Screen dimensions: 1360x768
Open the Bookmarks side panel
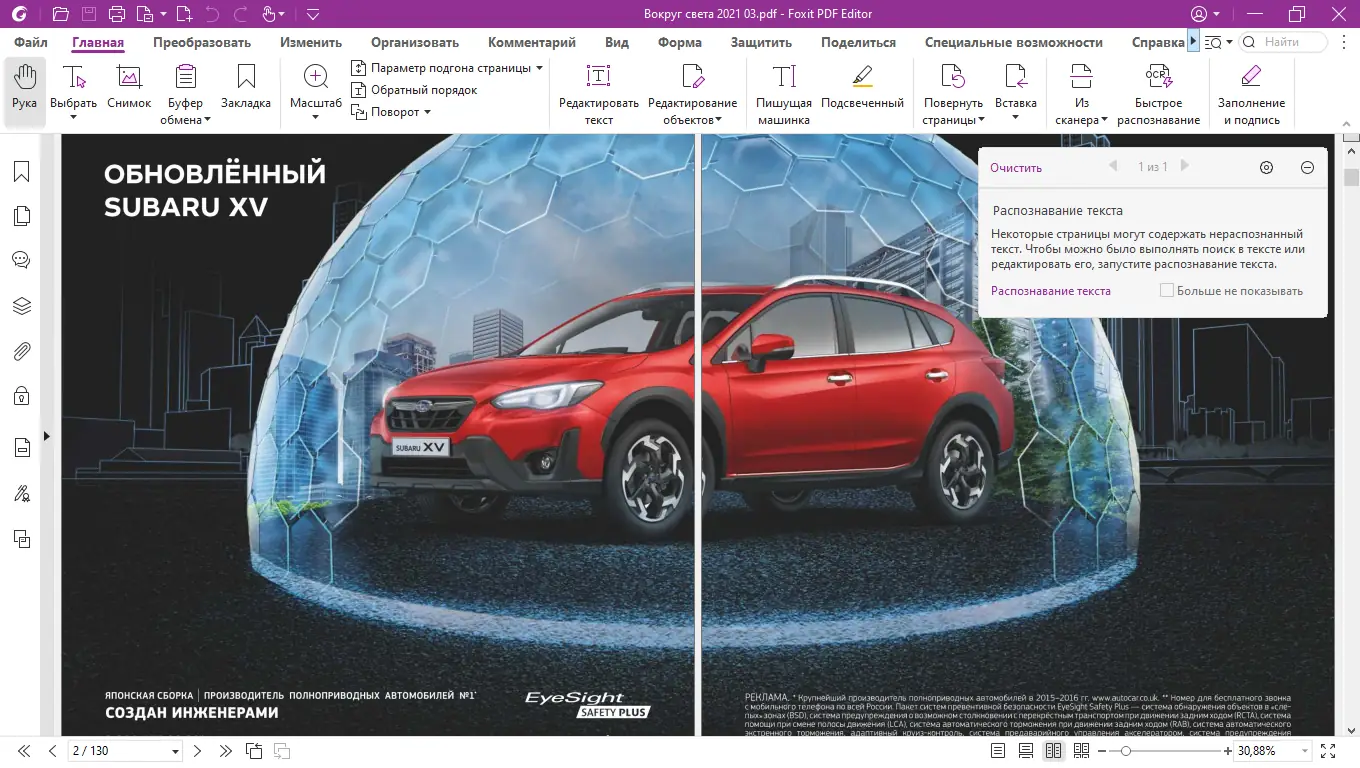22,172
